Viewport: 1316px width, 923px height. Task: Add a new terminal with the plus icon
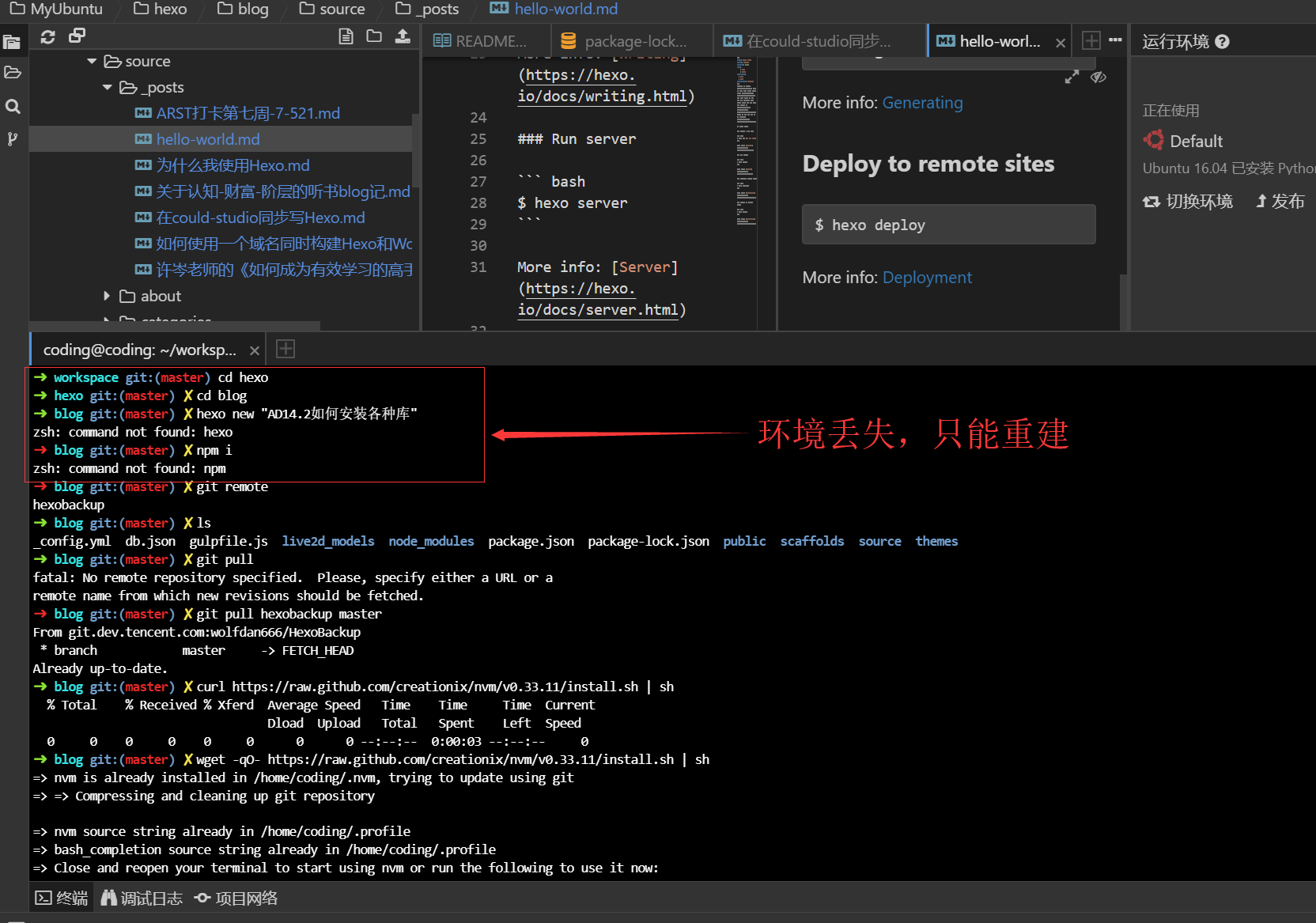point(286,349)
